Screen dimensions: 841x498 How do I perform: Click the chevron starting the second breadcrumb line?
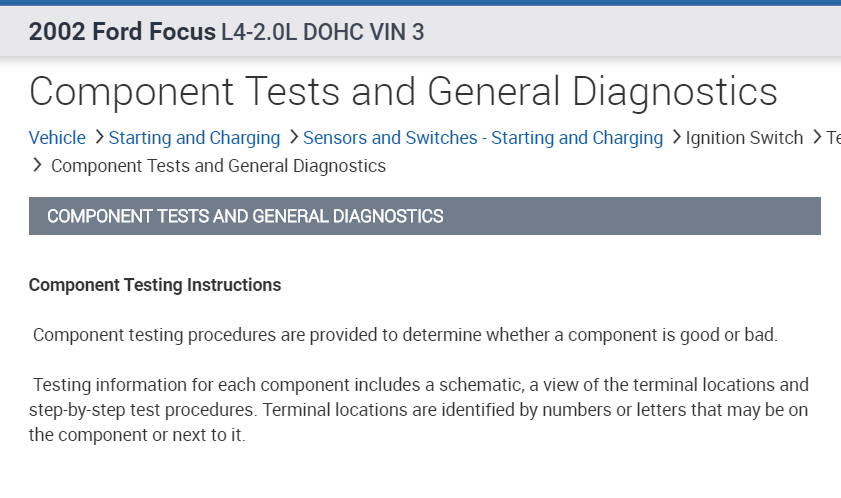tap(38, 166)
